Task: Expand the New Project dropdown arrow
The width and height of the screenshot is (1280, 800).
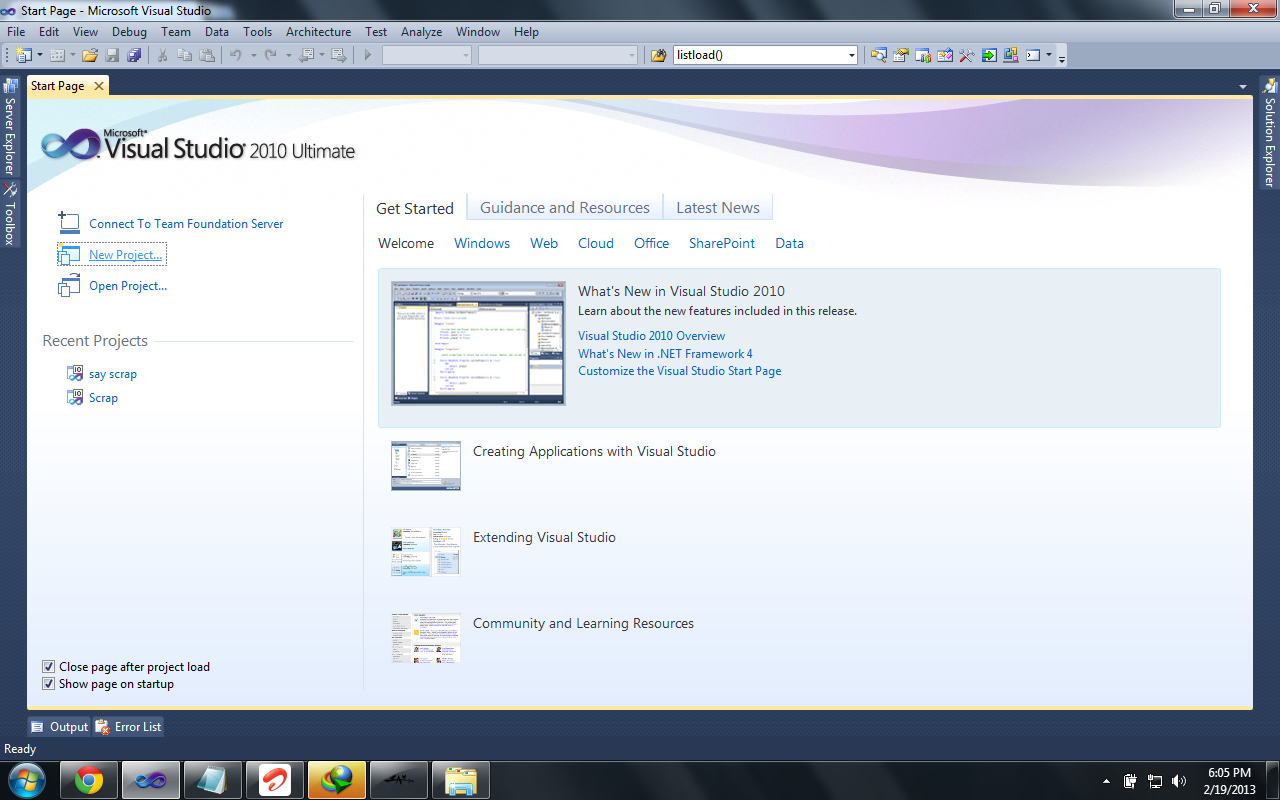Action: [x=40, y=55]
